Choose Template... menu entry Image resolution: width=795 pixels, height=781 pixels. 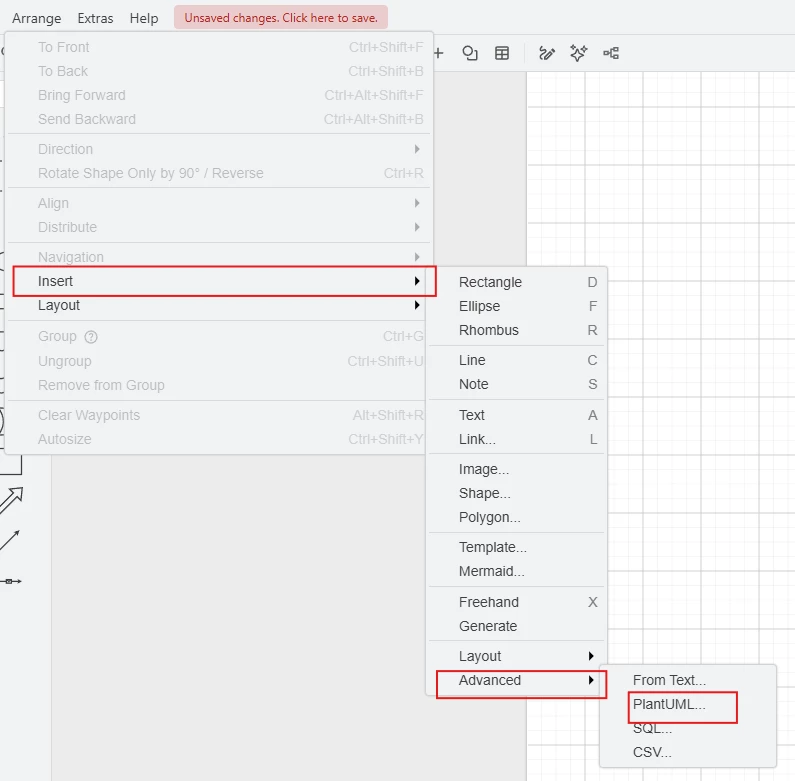click(517, 547)
